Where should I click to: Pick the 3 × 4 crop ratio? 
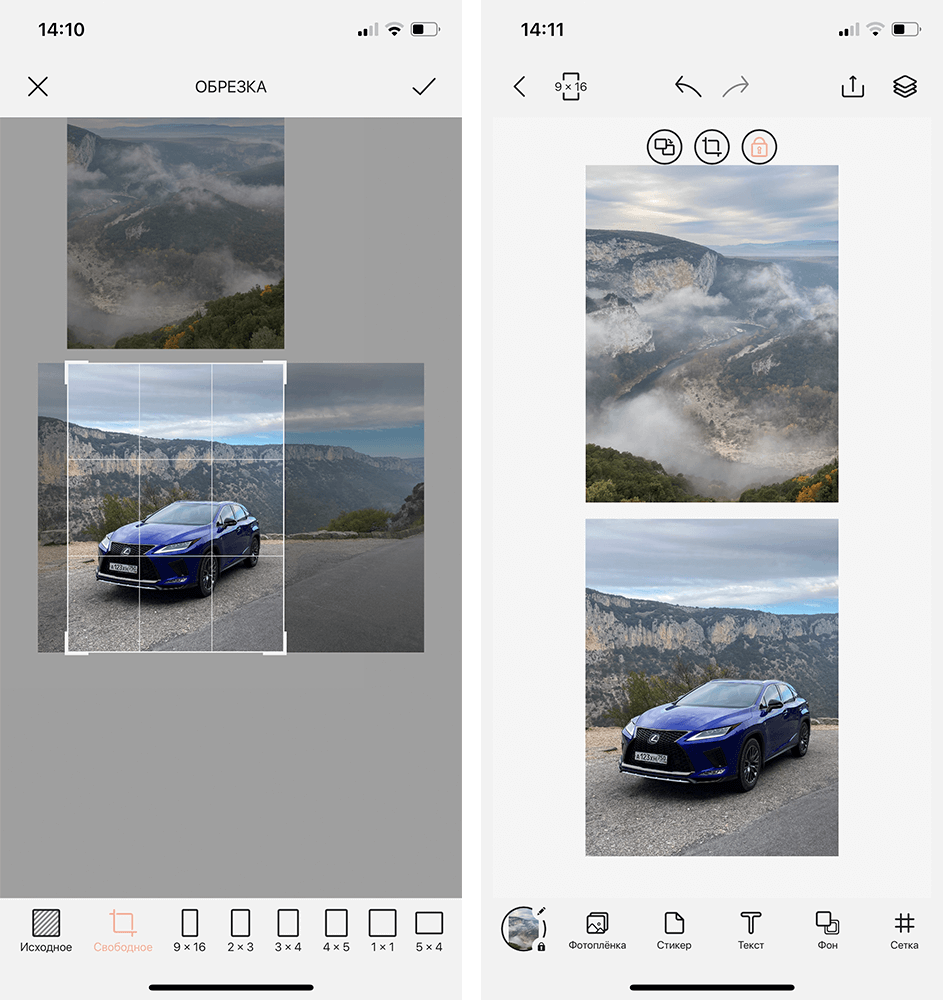coord(288,929)
